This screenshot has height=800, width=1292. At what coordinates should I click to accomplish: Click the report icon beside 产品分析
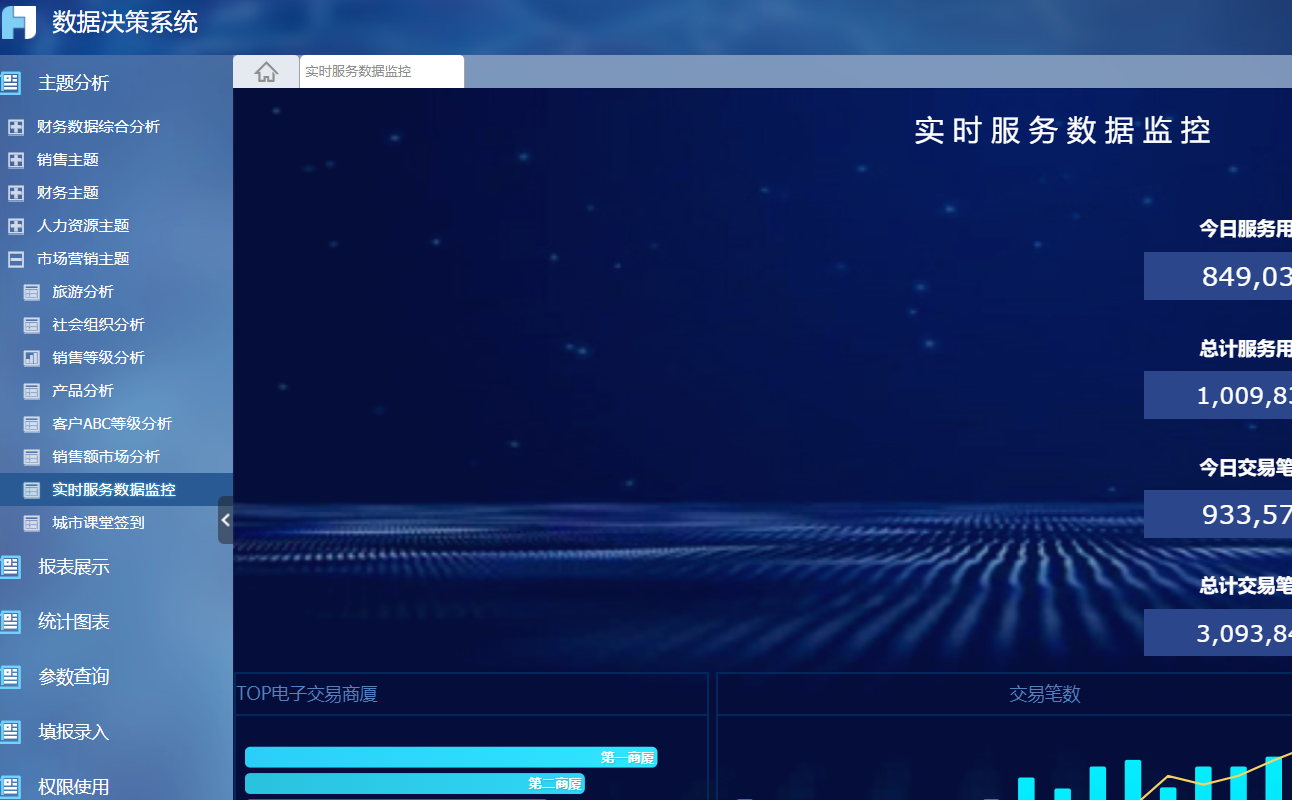32,391
